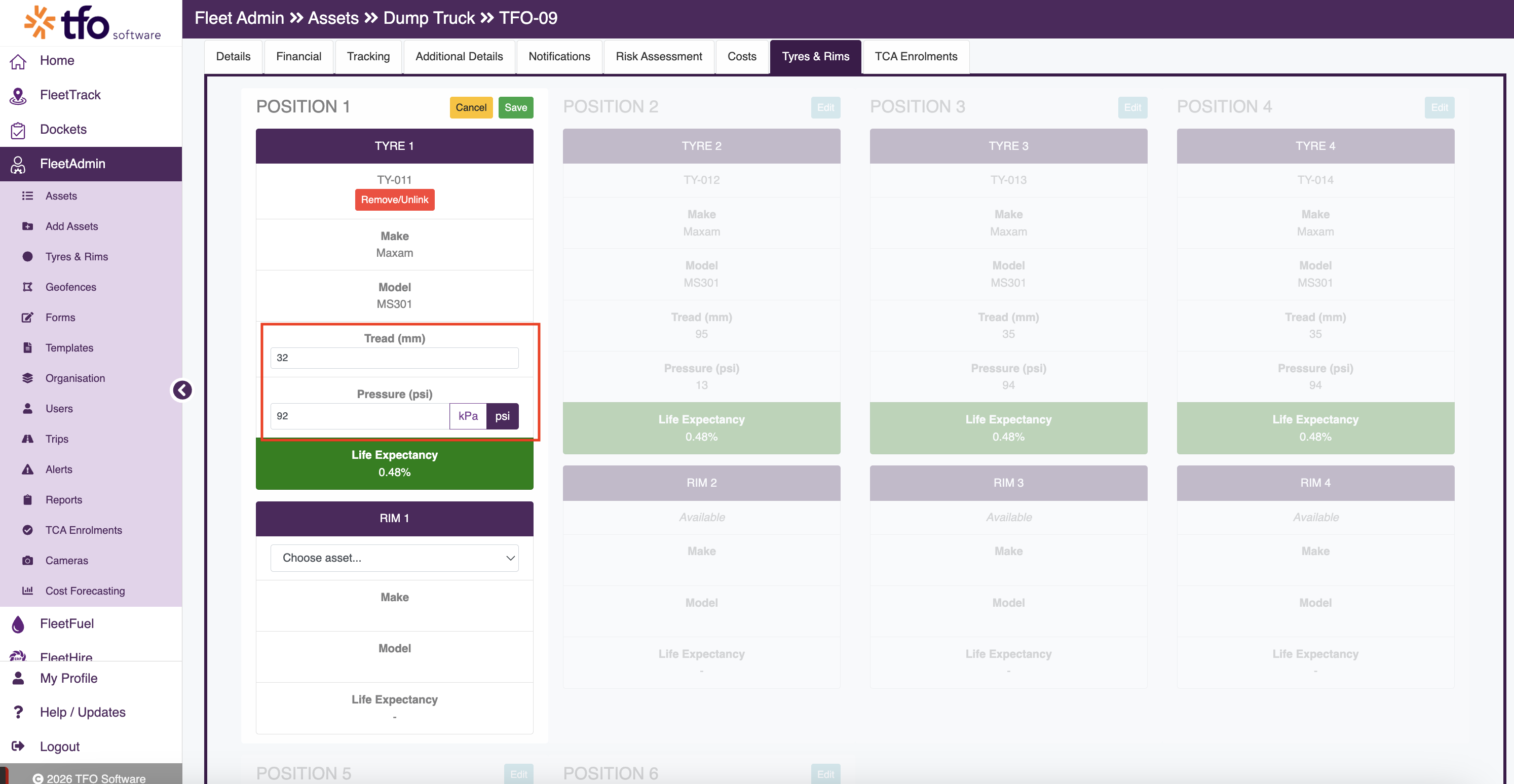This screenshot has height=784, width=1514.
Task: Go to the Risk Assessment tab
Action: coord(659,57)
